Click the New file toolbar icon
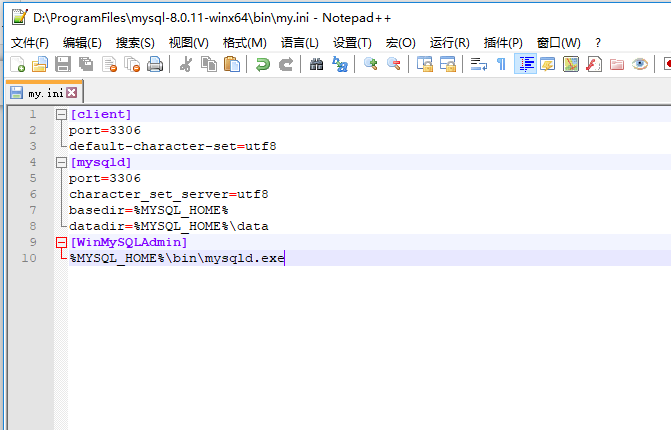The width and height of the screenshot is (671, 430). (17, 65)
